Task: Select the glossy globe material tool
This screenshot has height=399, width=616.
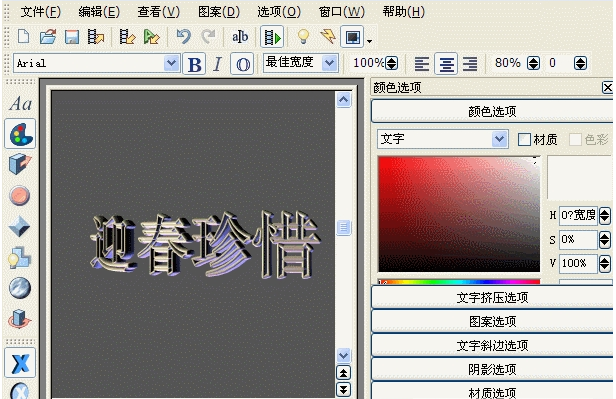Action: (x=19, y=288)
